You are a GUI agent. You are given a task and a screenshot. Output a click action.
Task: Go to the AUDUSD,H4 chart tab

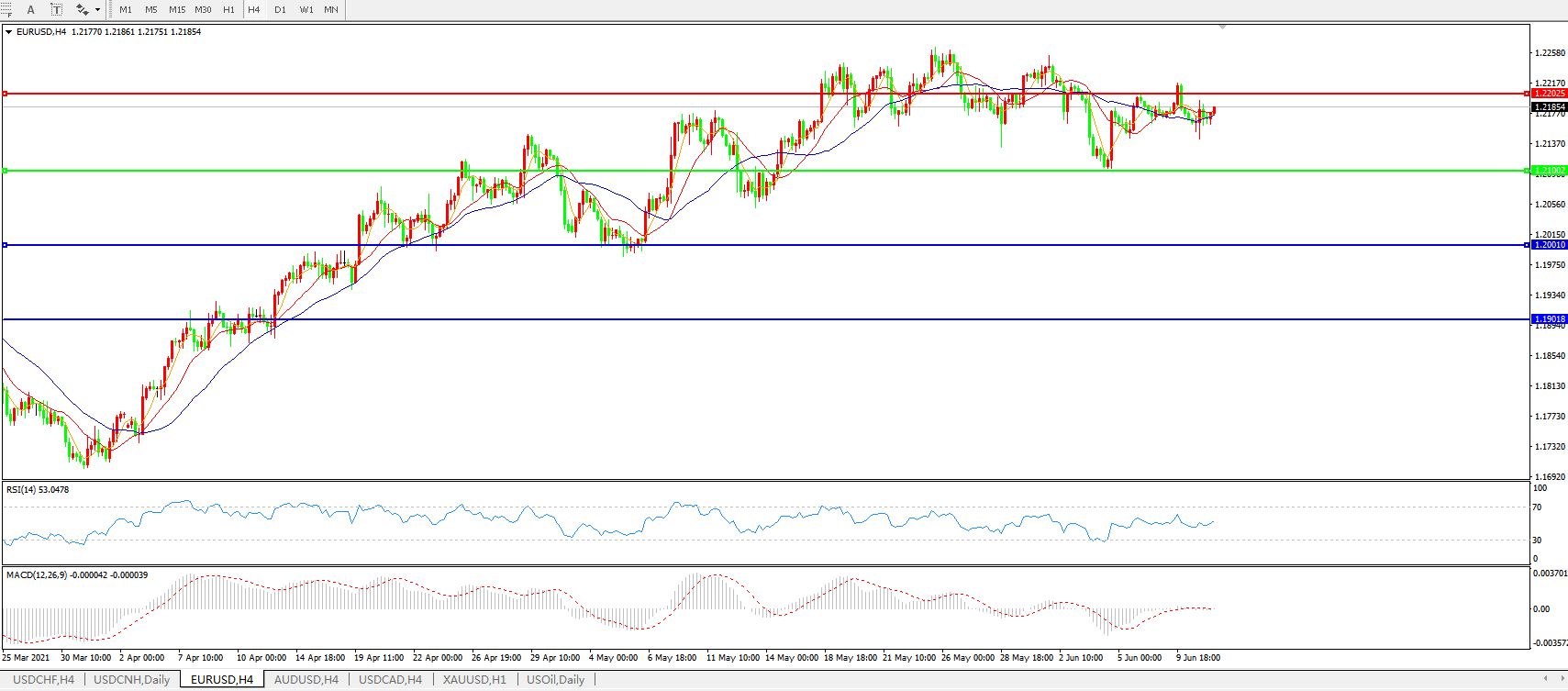306,680
